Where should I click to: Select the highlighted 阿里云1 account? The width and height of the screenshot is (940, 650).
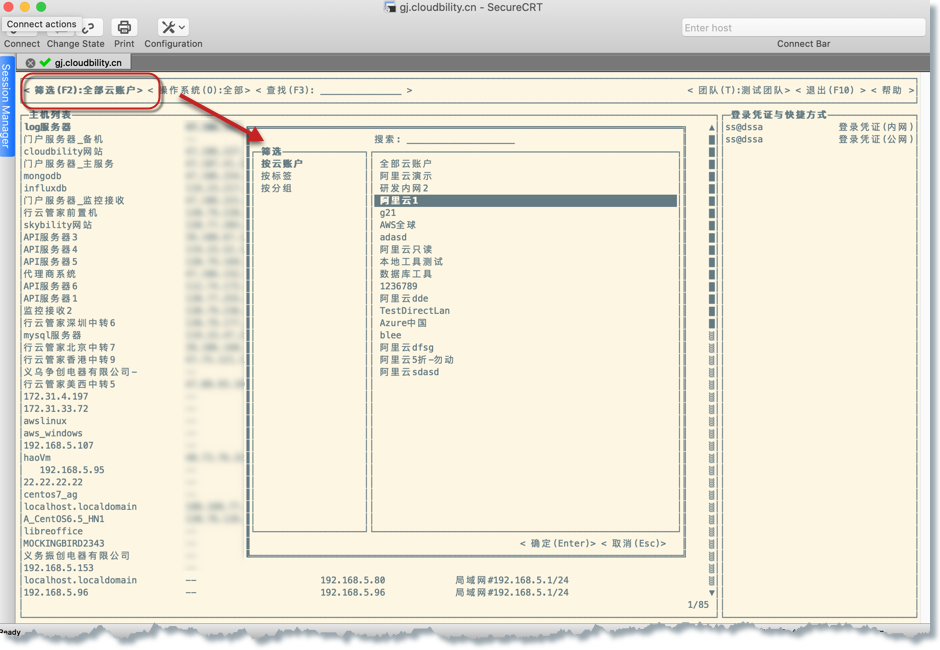point(525,201)
